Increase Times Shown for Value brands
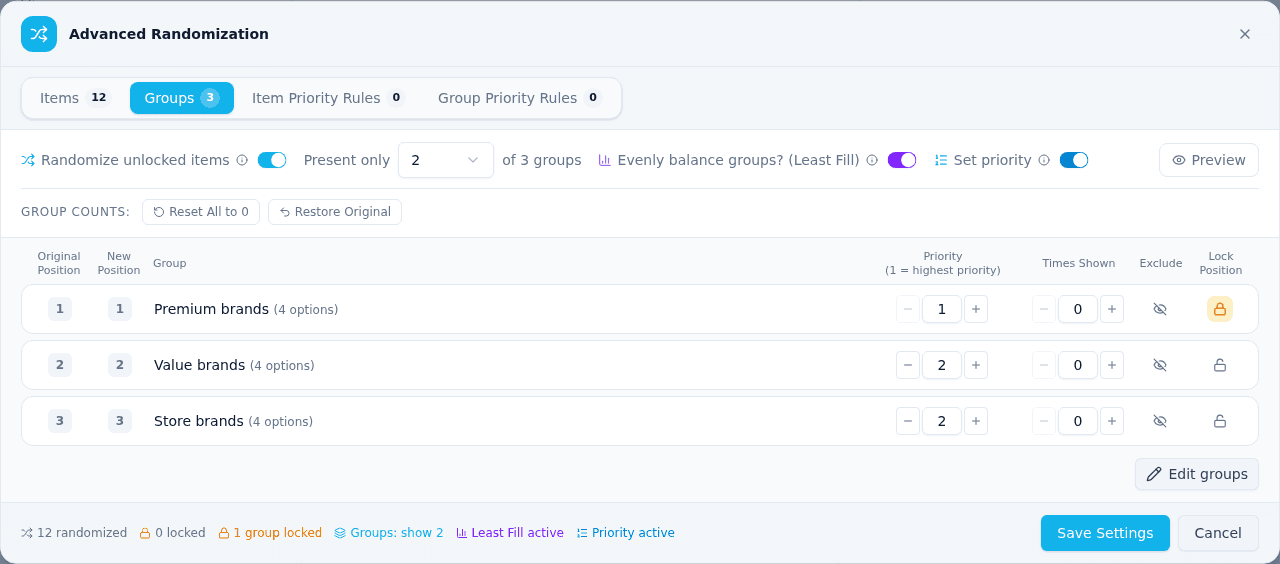The height and width of the screenshot is (564, 1280). [x=1112, y=365]
